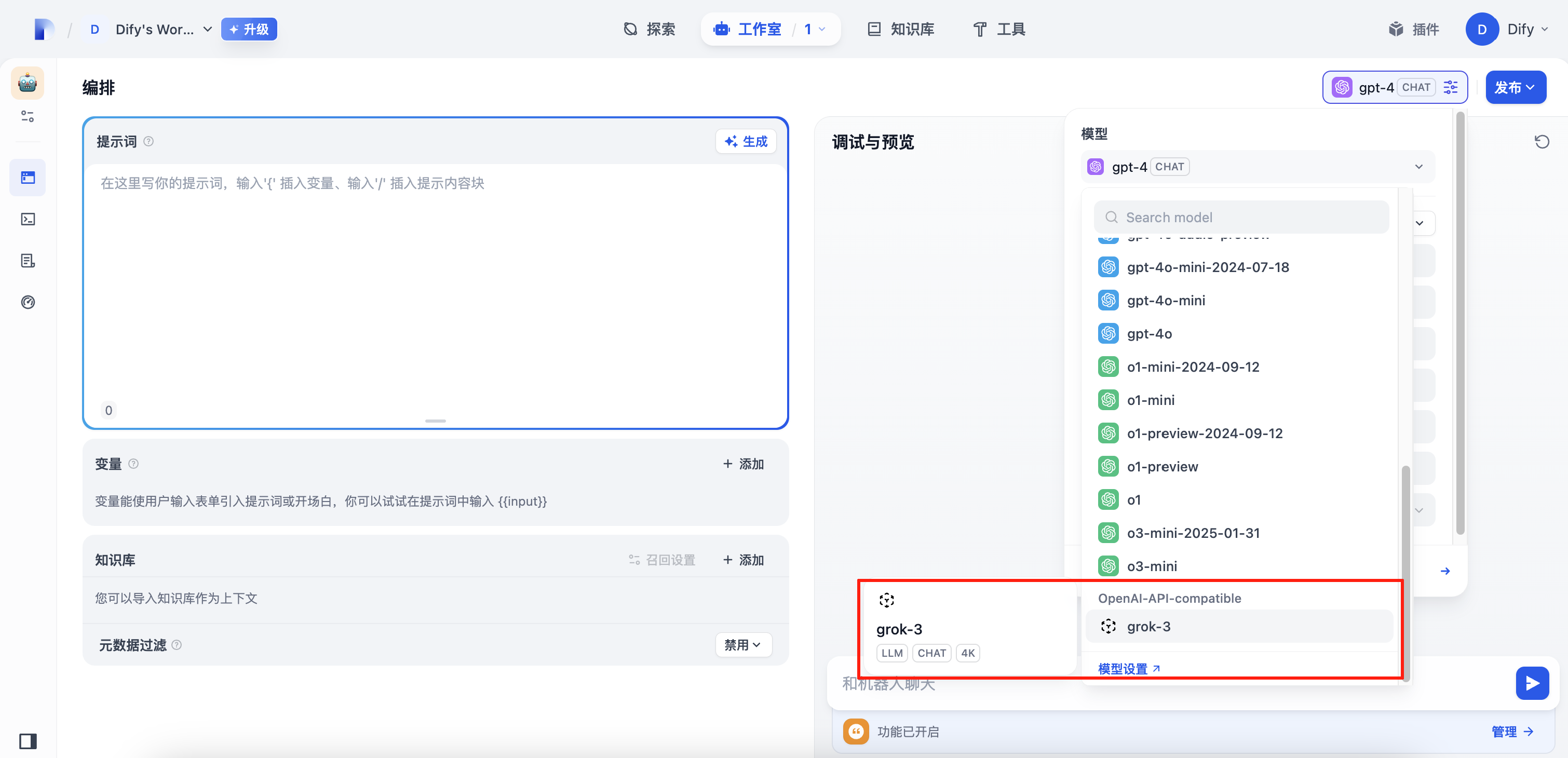Switch to the 知识库 tab
1568x758 pixels.
(x=901, y=29)
